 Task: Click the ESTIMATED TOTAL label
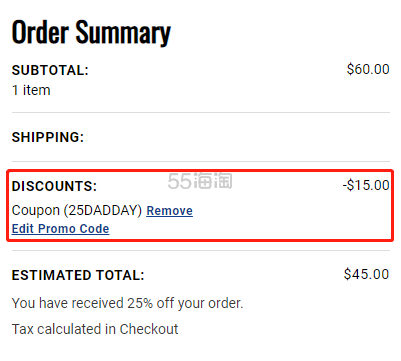click(78, 275)
